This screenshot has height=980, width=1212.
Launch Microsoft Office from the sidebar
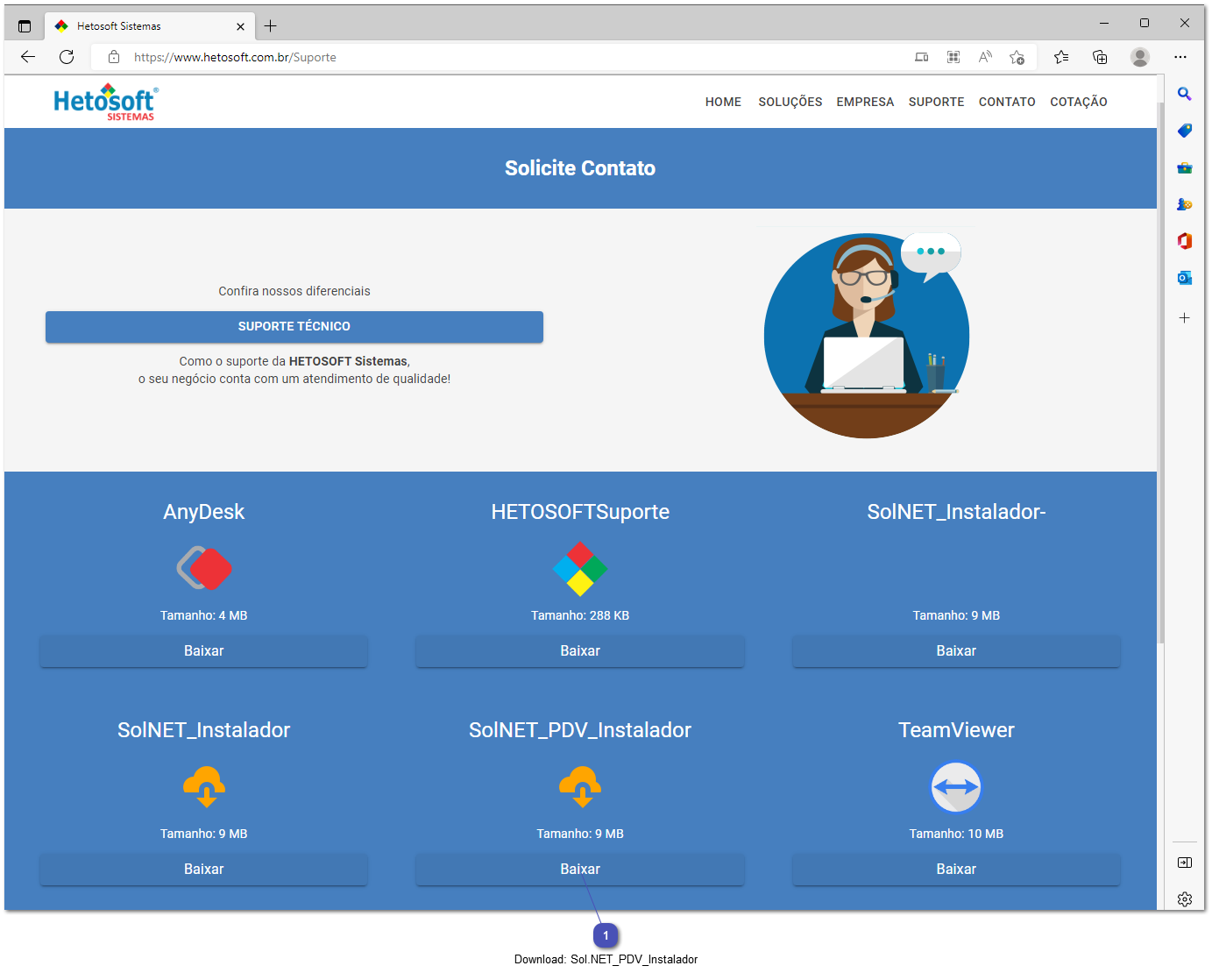tap(1184, 241)
